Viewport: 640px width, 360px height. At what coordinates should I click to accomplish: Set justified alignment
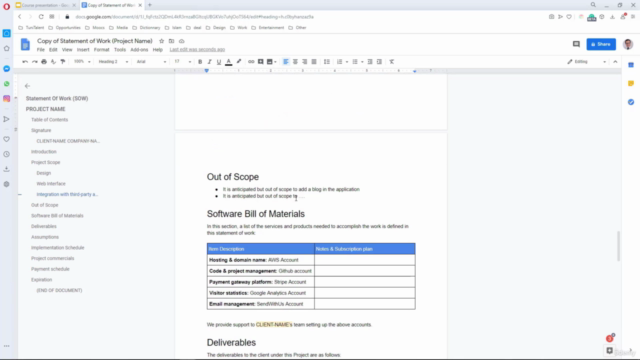[314, 62]
